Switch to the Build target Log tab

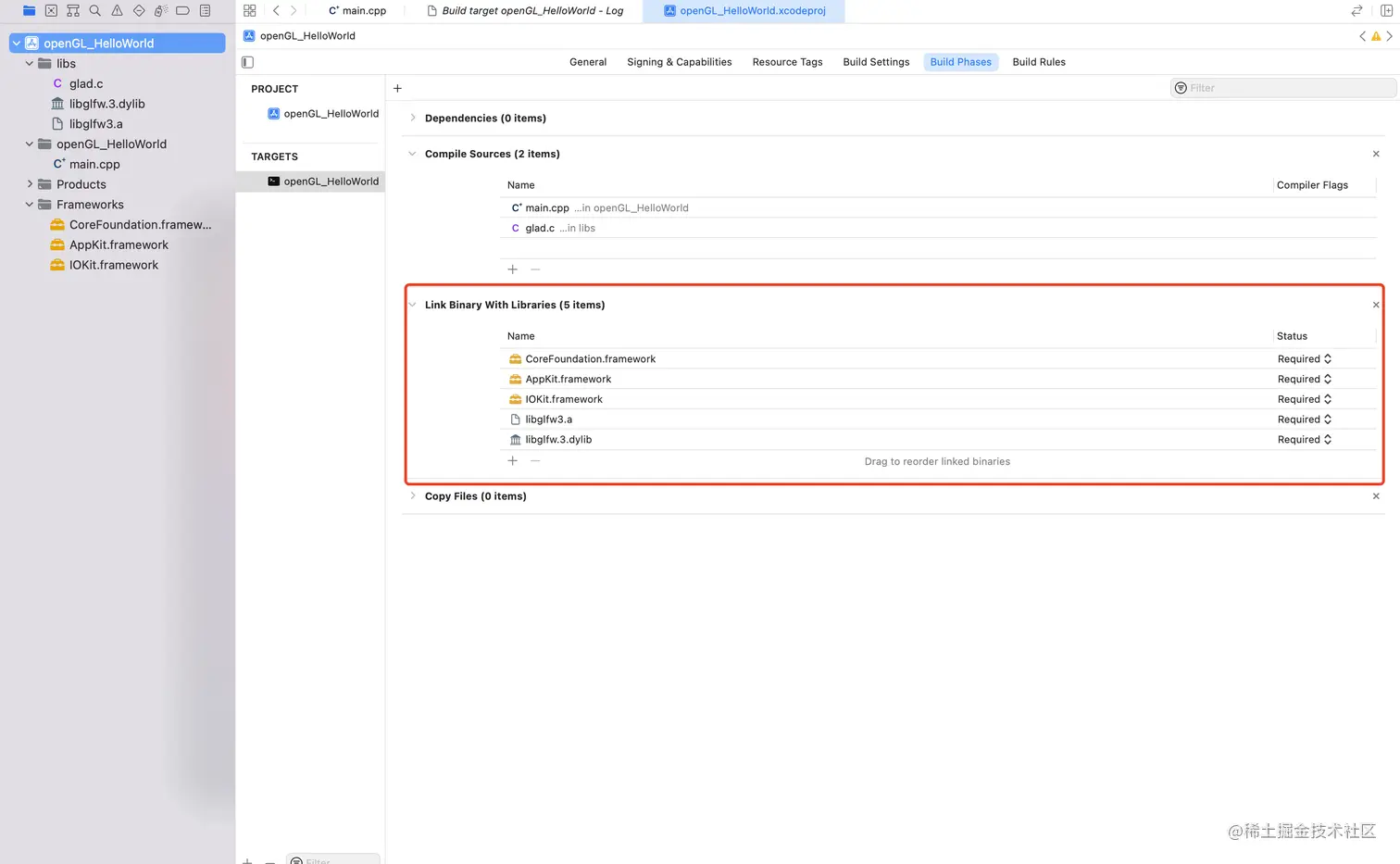pos(525,11)
